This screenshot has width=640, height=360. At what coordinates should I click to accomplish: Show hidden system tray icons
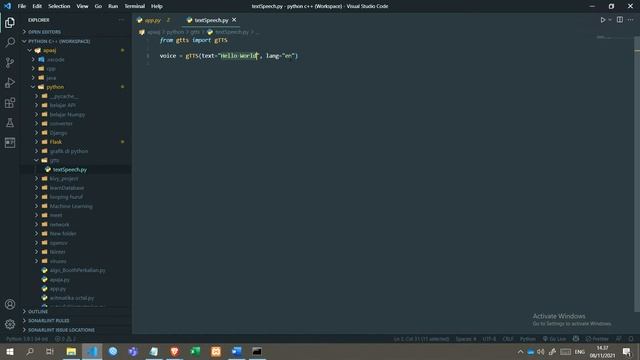coord(520,351)
